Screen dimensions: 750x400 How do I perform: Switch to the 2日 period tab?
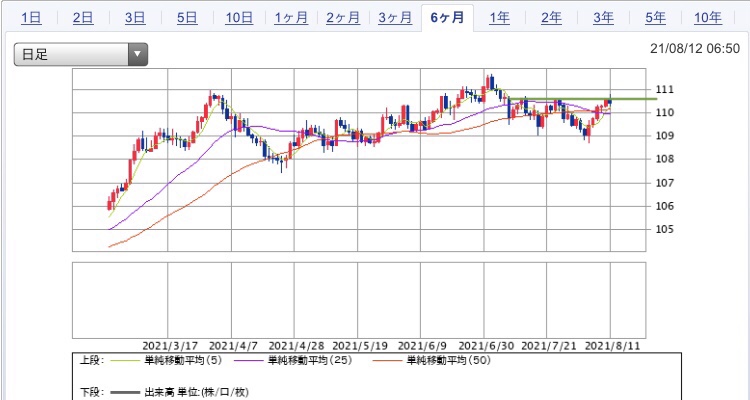click(83, 18)
